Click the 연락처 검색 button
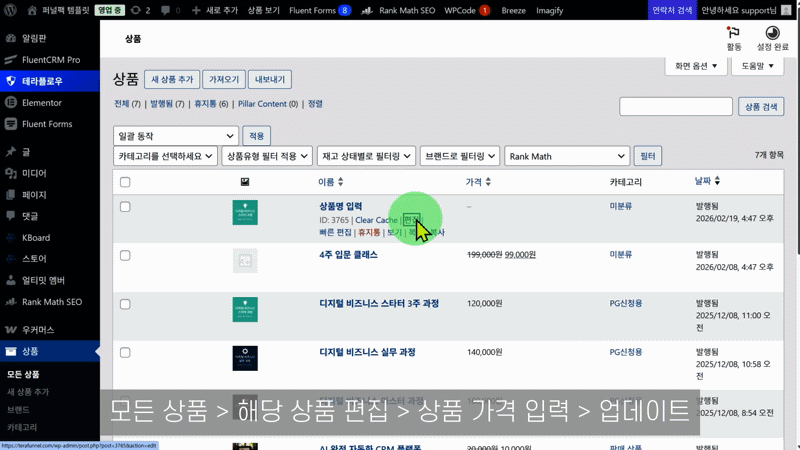 pyautogui.click(x=672, y=10)
